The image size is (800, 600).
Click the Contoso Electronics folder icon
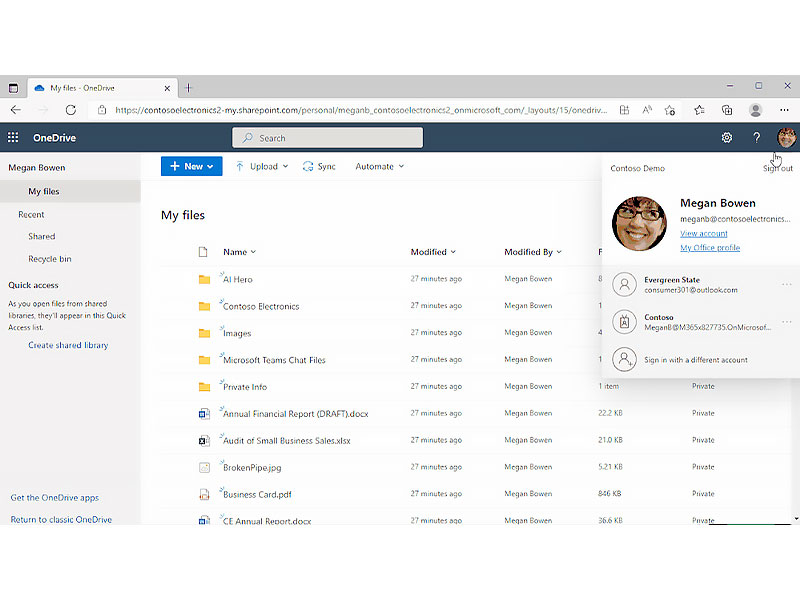click(204, 306)
